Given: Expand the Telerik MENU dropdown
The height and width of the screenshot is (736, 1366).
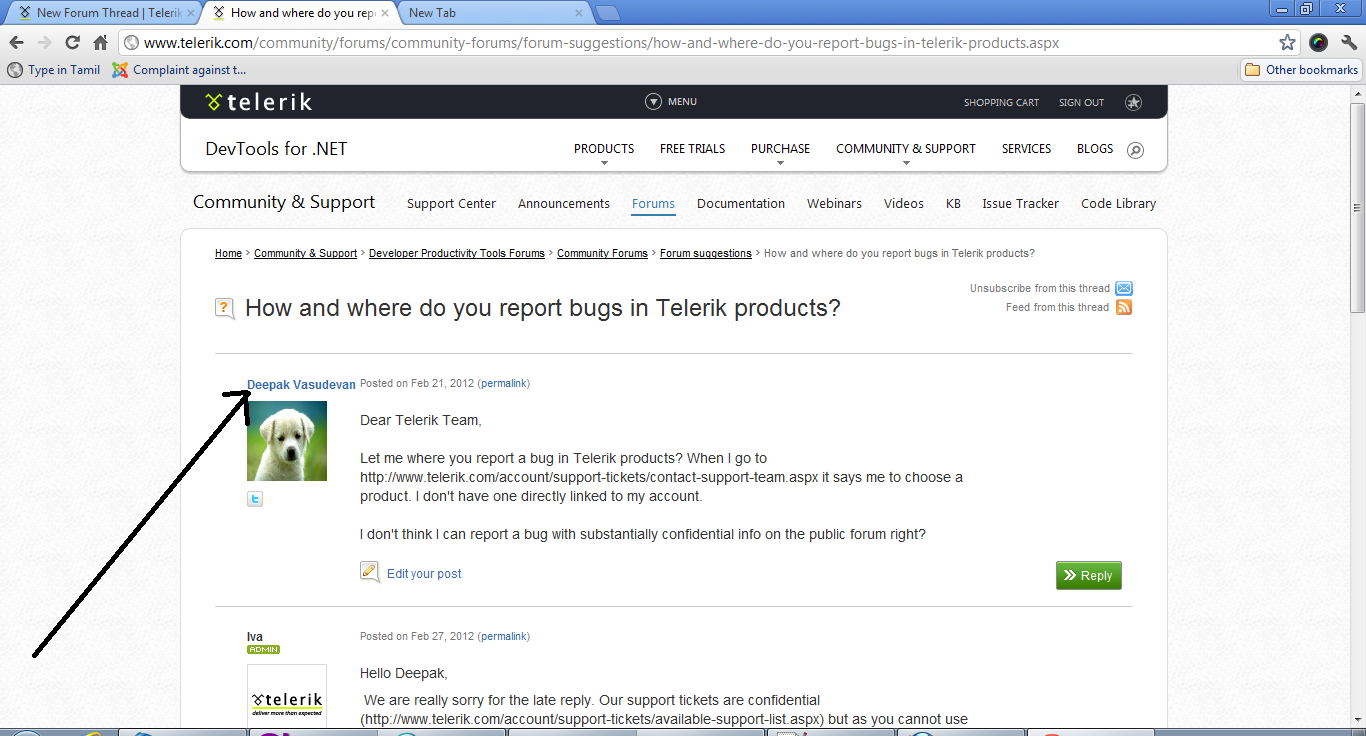Looking at the screenshot, I should pyautogui.click(x=671, y=102).
